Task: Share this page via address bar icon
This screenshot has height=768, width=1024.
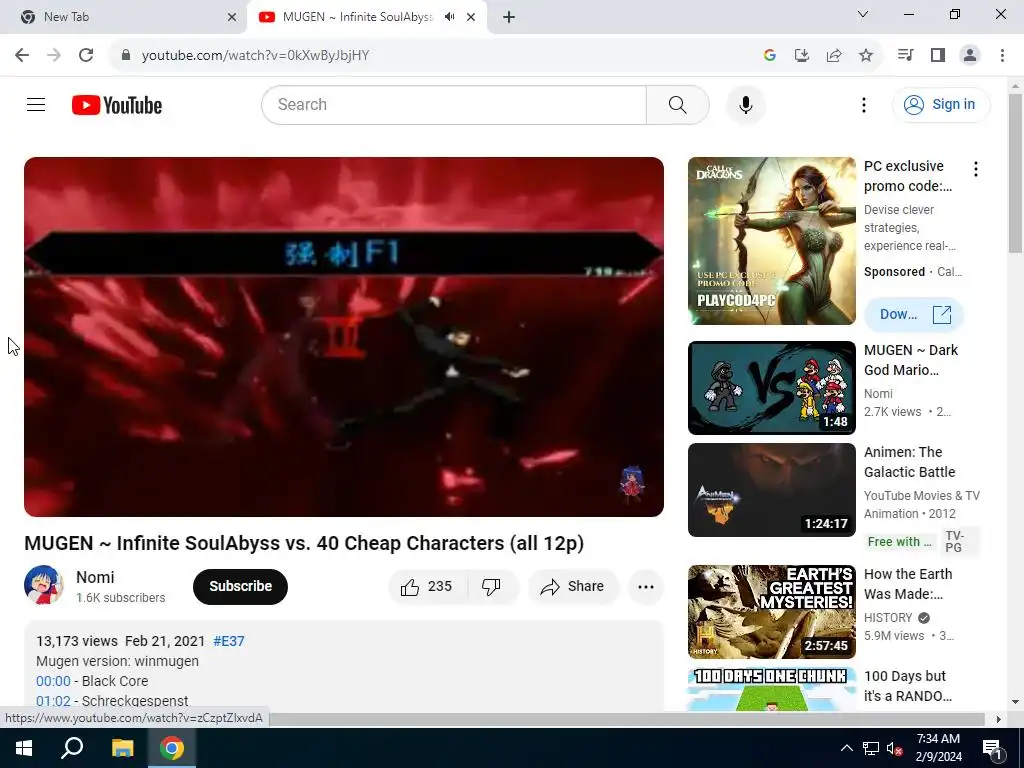Action: coord(833,55)
